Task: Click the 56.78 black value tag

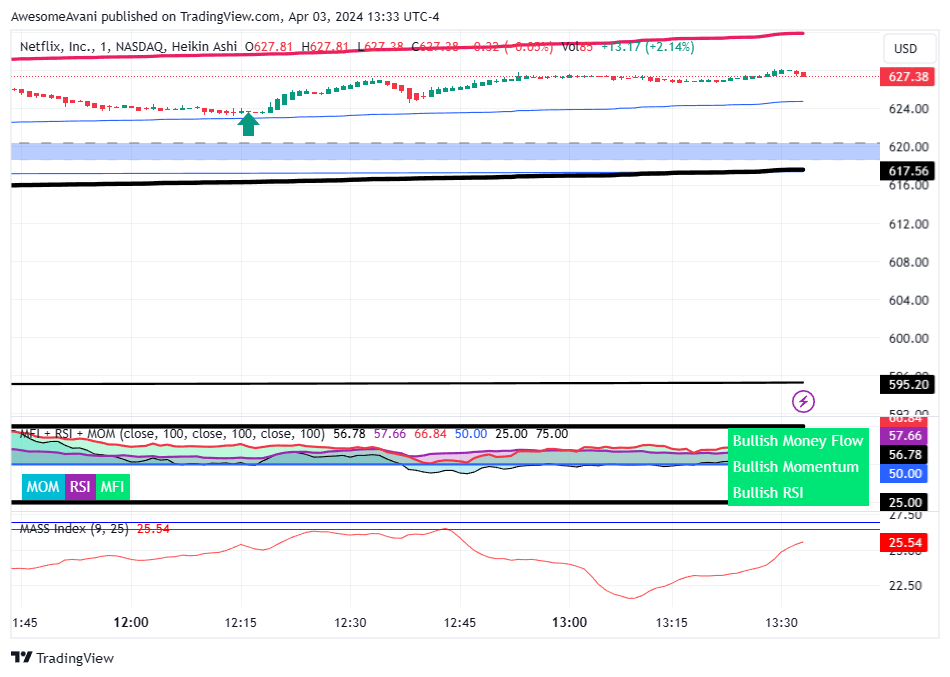Action: (x=905, y=455)
